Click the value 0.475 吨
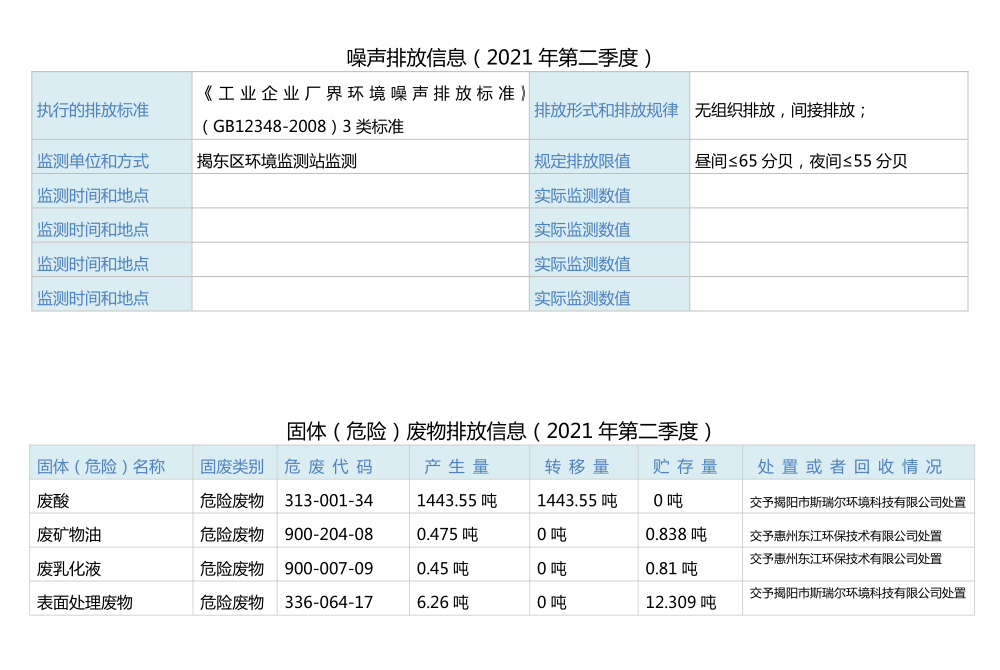 [447, 535]
